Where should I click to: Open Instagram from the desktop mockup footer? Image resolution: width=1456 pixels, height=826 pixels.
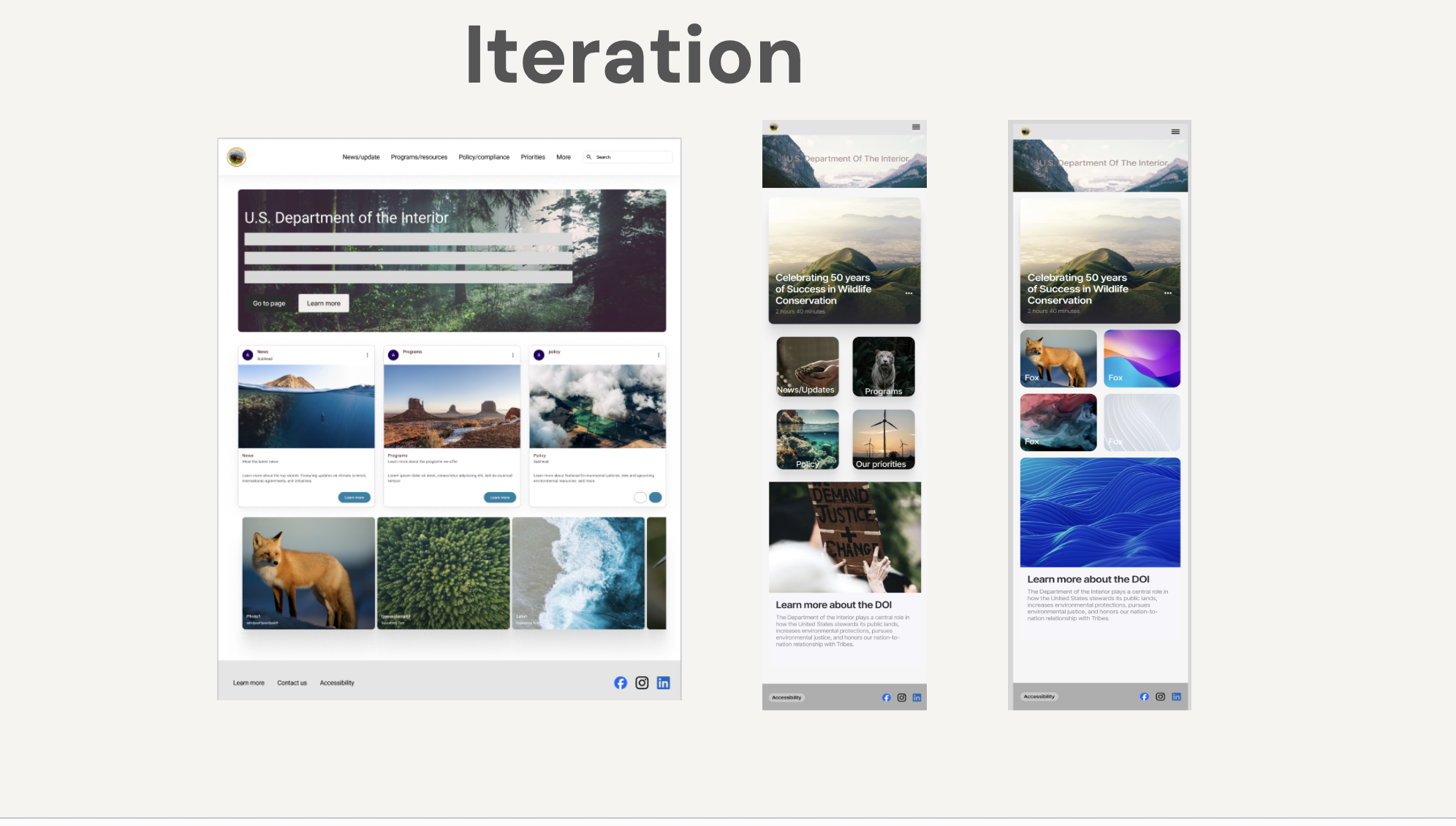click(x=642, y=683)
